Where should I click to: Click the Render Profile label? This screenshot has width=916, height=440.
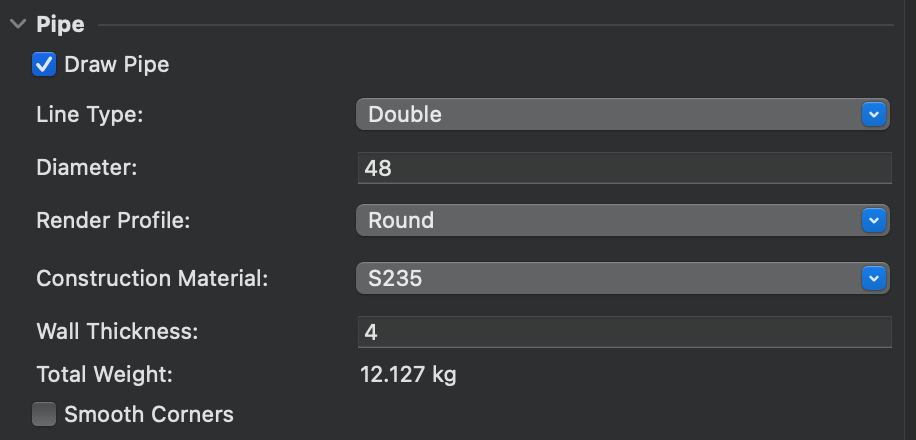(x=113, y=220)
